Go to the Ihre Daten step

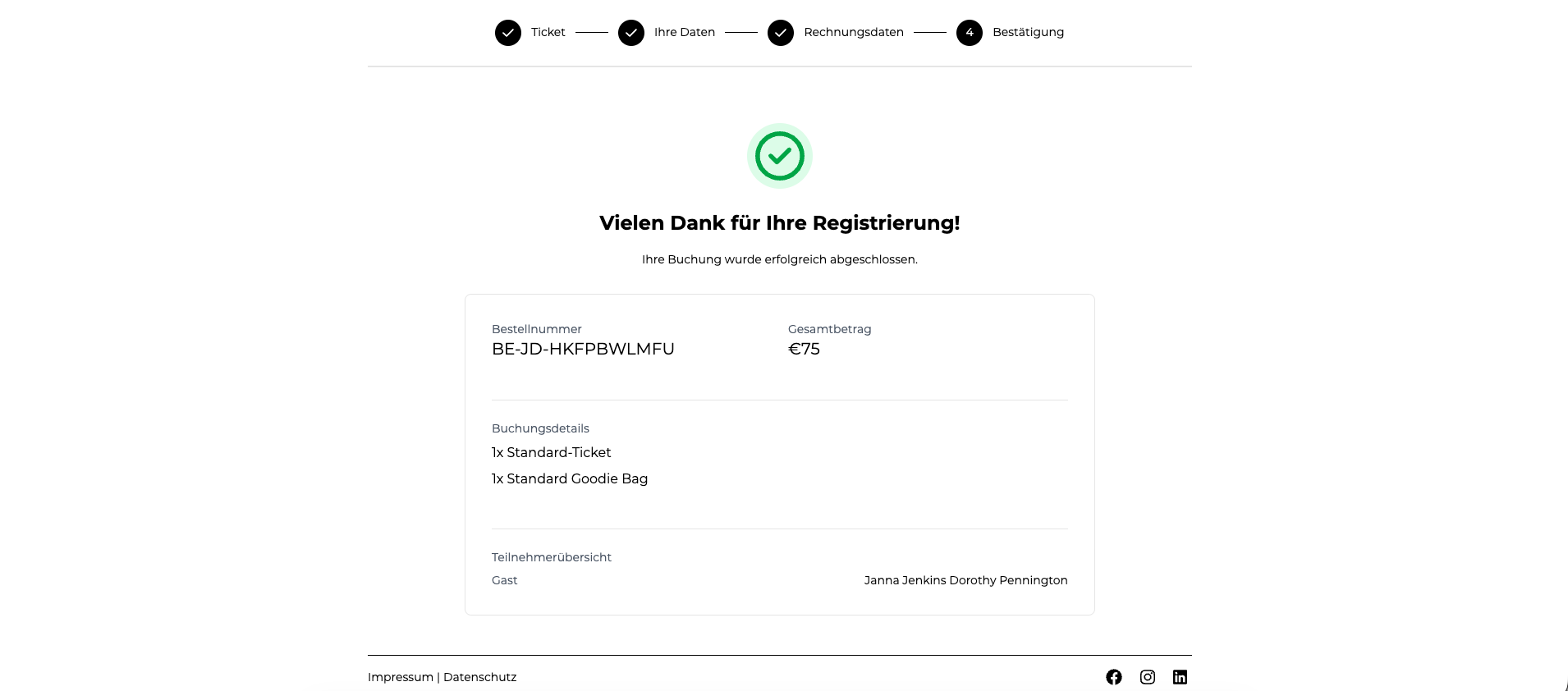click(x=684, y=32)
